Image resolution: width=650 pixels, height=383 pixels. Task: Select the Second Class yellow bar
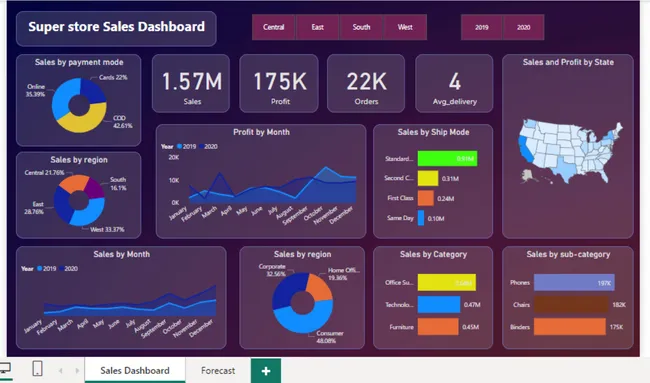pos(428,179)
